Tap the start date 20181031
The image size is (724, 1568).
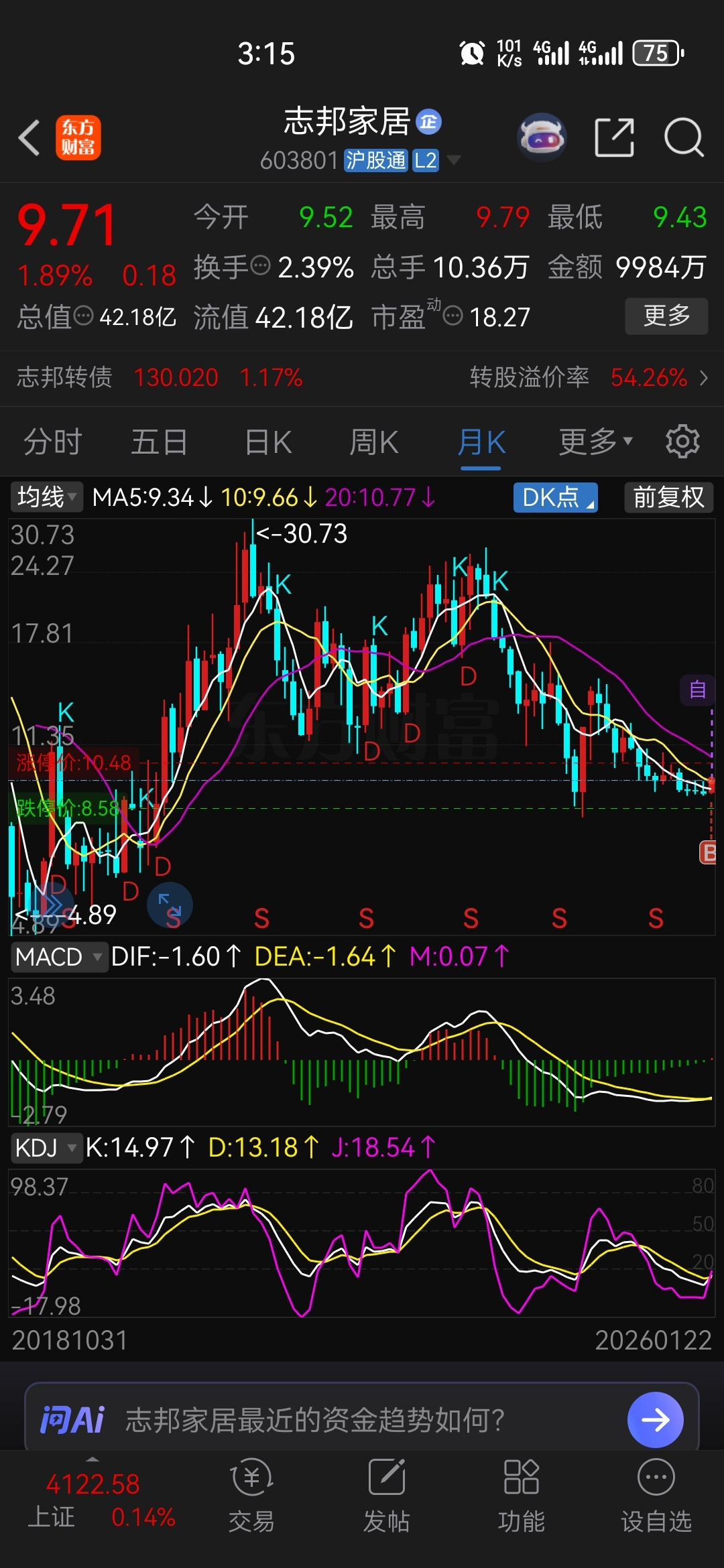point(70,1340)
